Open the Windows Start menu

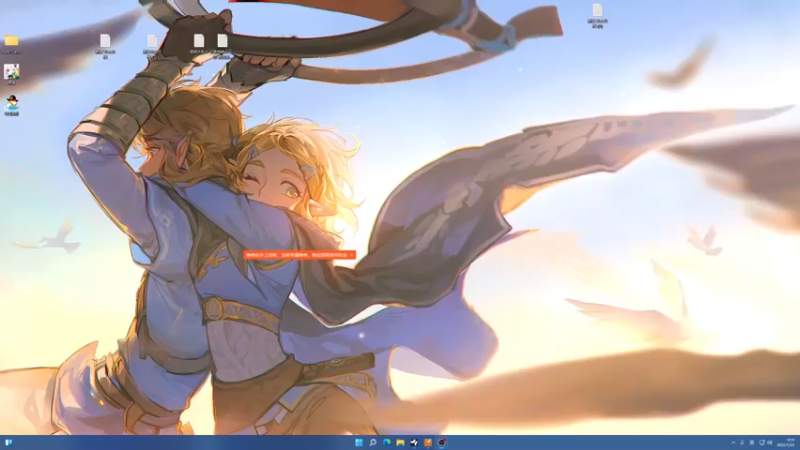coord(359,442)
